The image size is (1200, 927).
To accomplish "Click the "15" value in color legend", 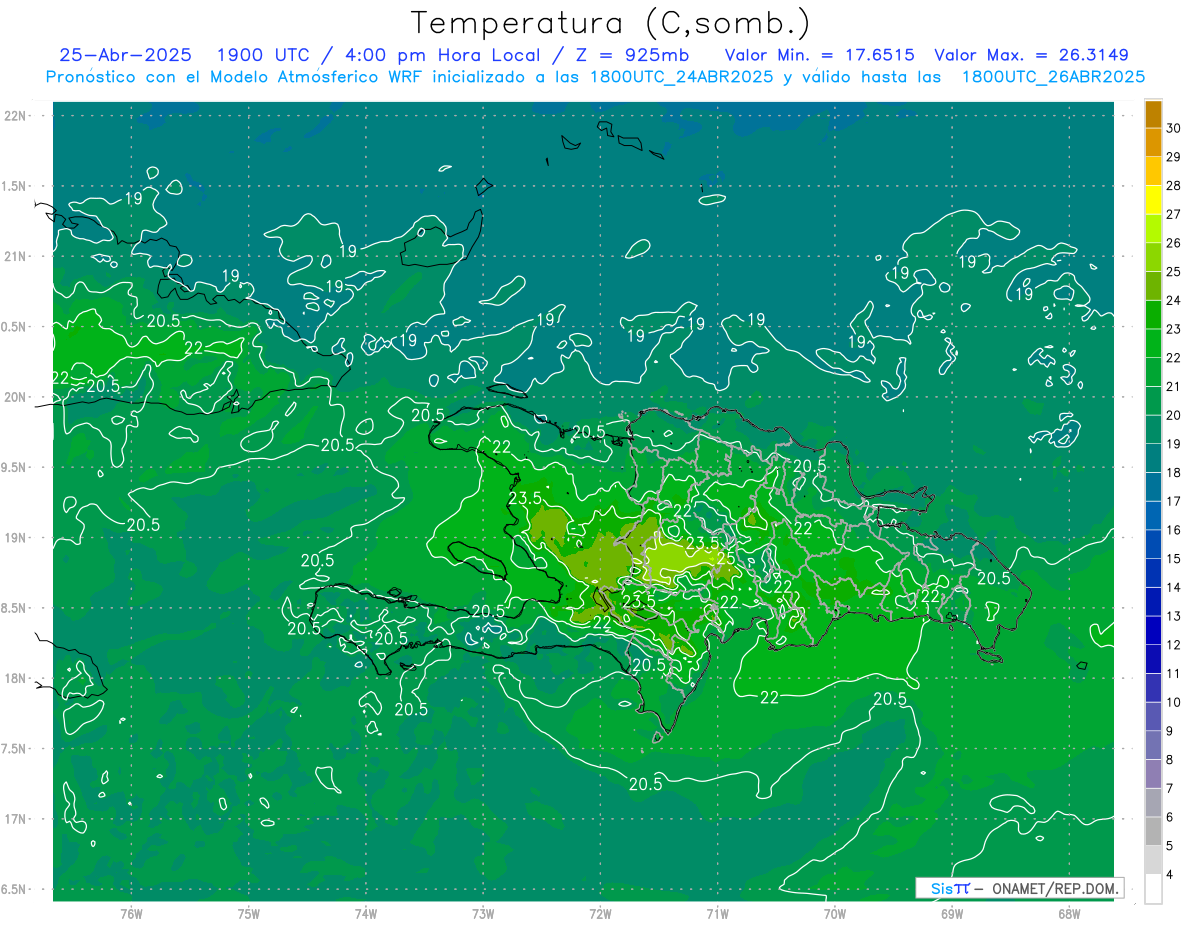I will coord(1174,559).
